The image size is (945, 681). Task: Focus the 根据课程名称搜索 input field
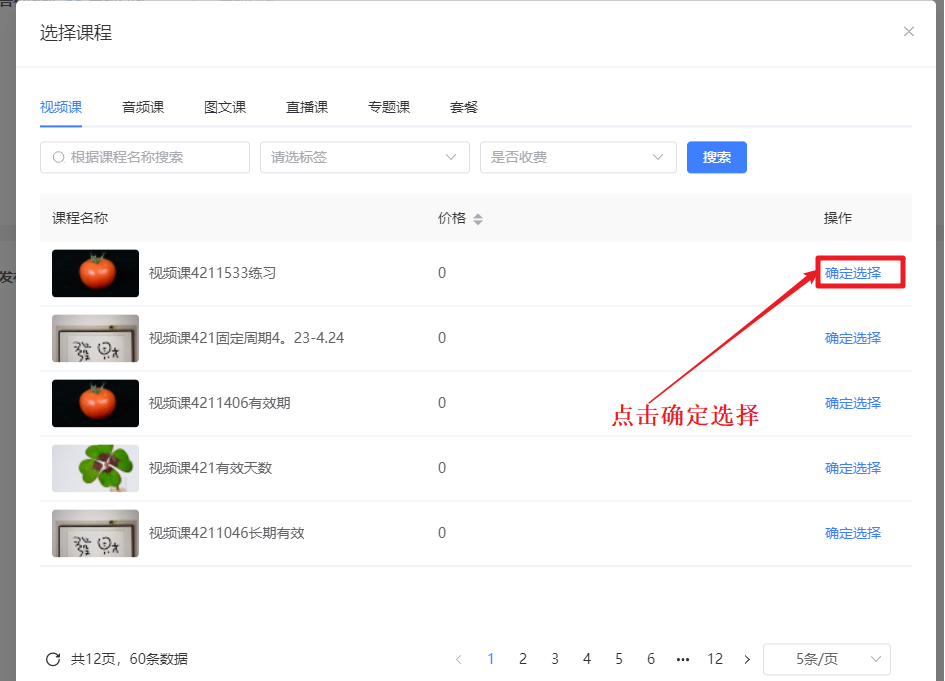coord(145,157)
